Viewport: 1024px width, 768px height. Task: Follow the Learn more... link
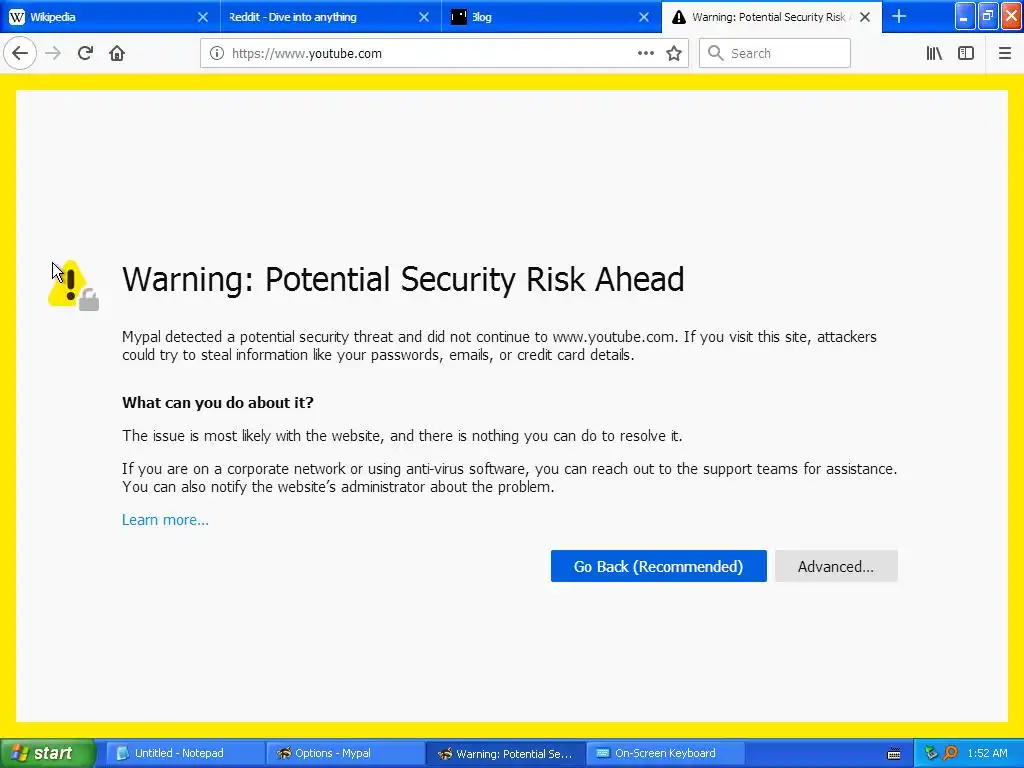pyautogui.click(x=165, y=520)
